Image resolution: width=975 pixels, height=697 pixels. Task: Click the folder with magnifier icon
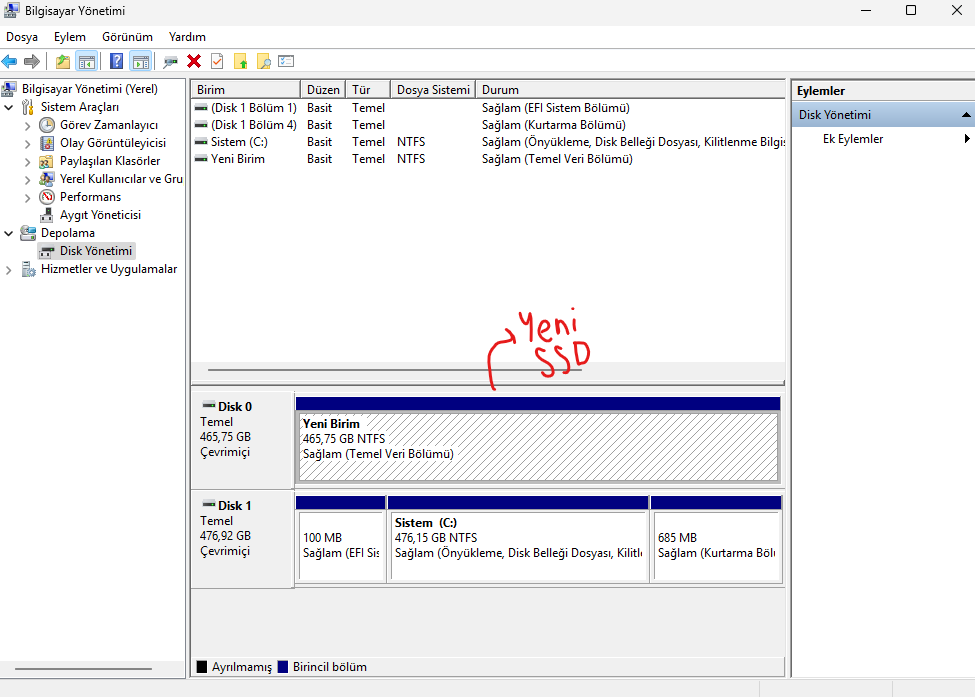click(x=264, y=62)
